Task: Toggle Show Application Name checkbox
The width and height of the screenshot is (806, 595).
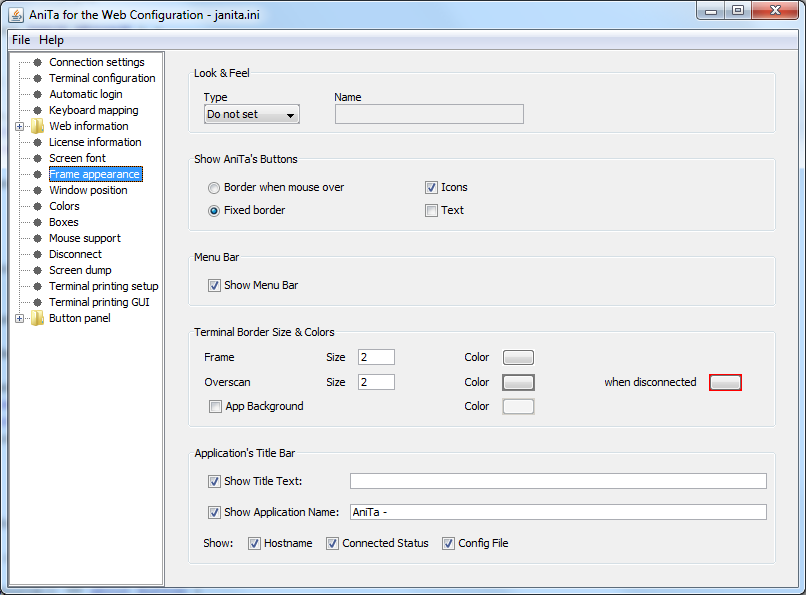Action: [x=214, y=512]
